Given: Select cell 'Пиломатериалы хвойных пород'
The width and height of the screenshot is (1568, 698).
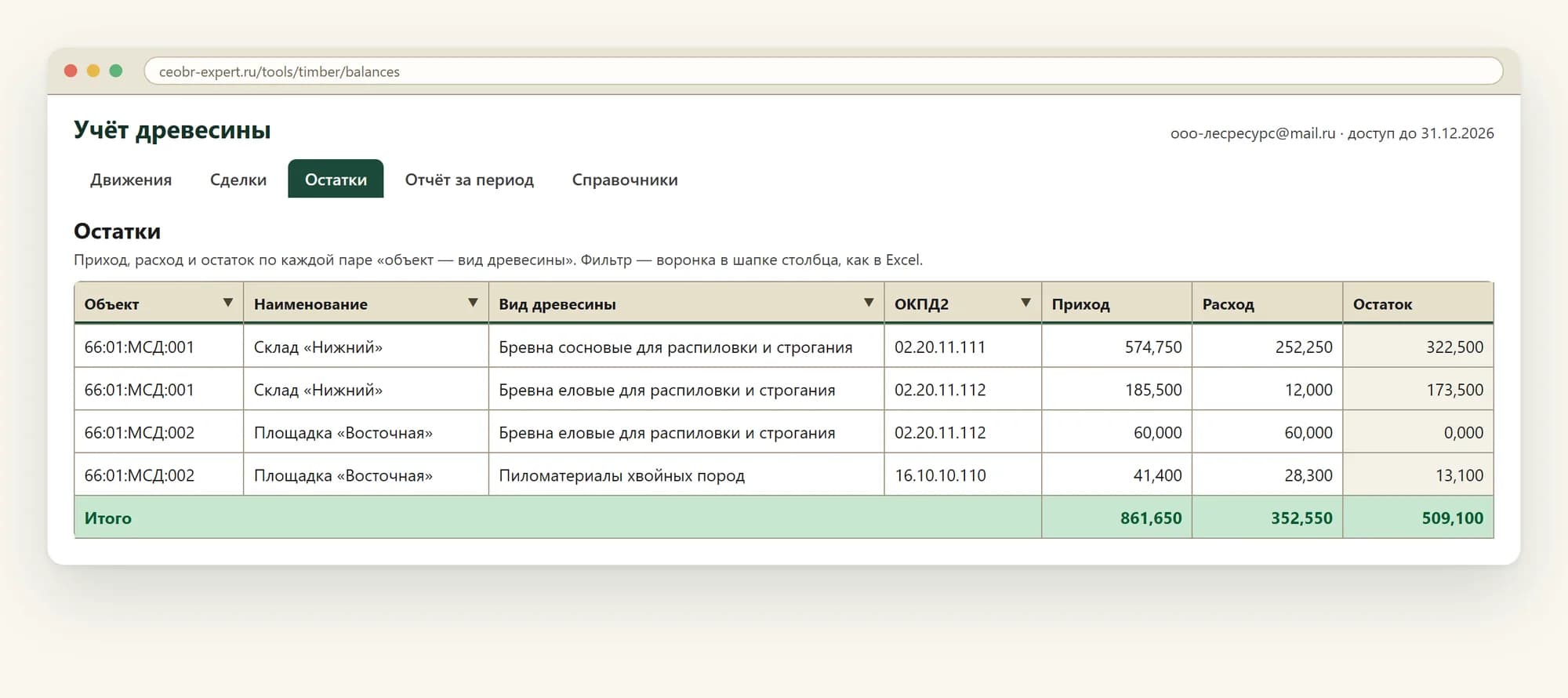Looking at the screenshot, I should point(686,475).
